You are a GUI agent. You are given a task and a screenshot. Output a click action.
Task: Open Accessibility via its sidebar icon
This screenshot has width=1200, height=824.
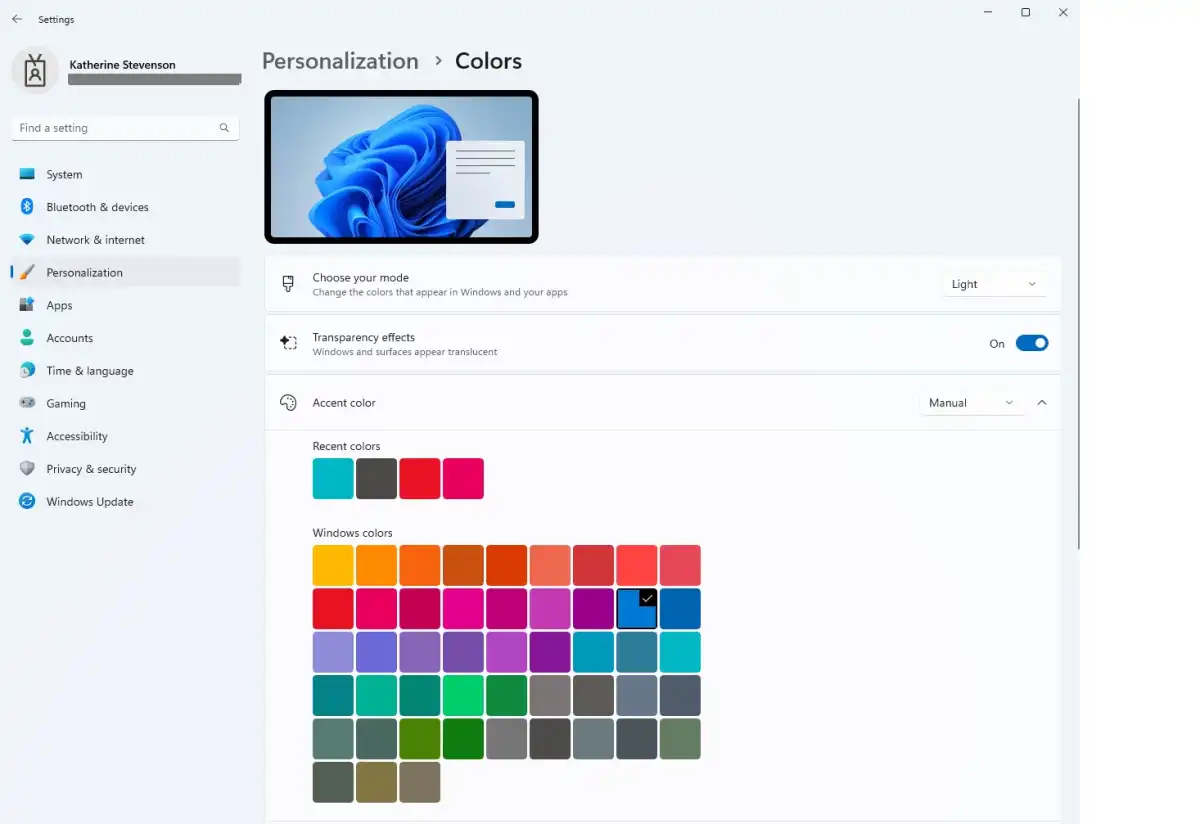tap(27, 436)
